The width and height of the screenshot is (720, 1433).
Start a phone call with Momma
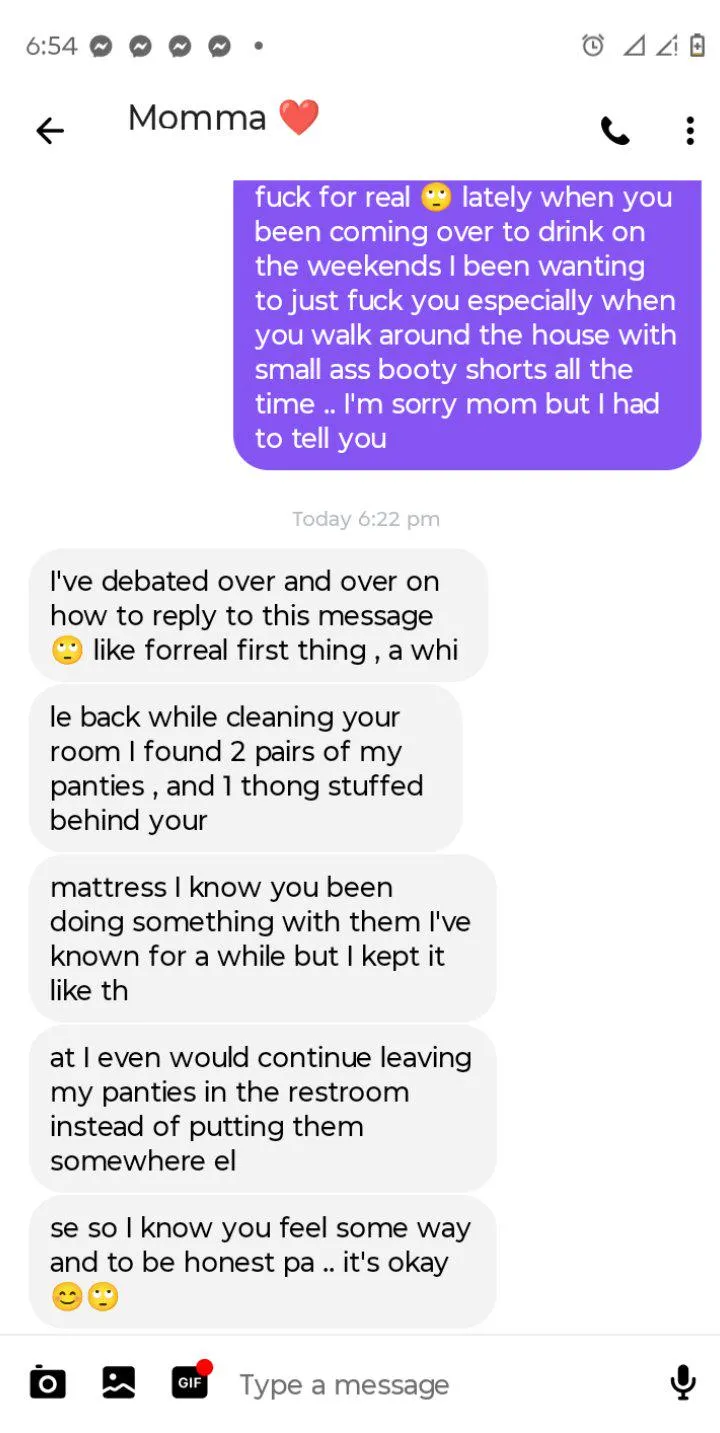click(x=615, y=131)
